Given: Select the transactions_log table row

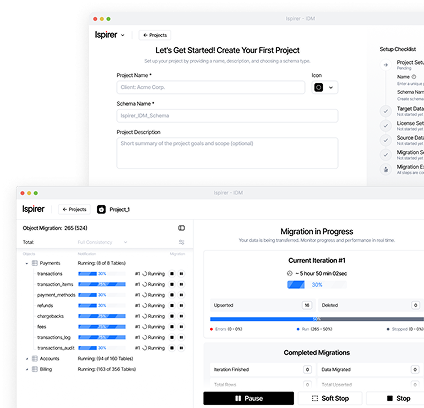Looking at the screenshot, I should pos(110,337).
